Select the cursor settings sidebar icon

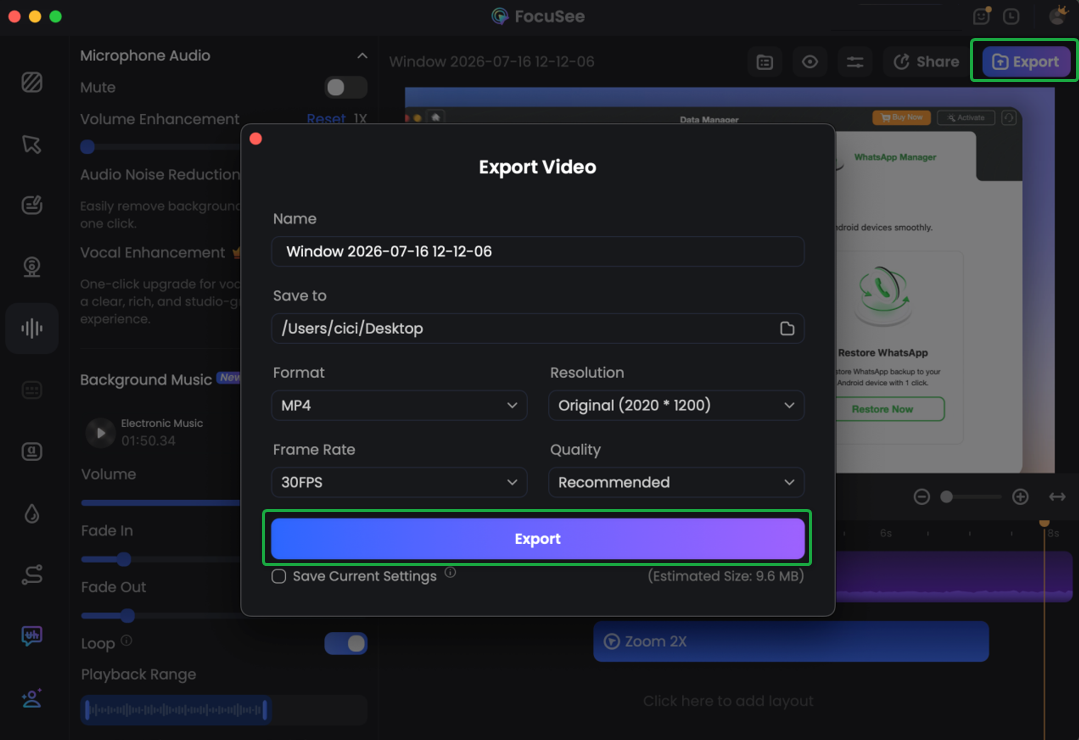(x=32, y=144)
